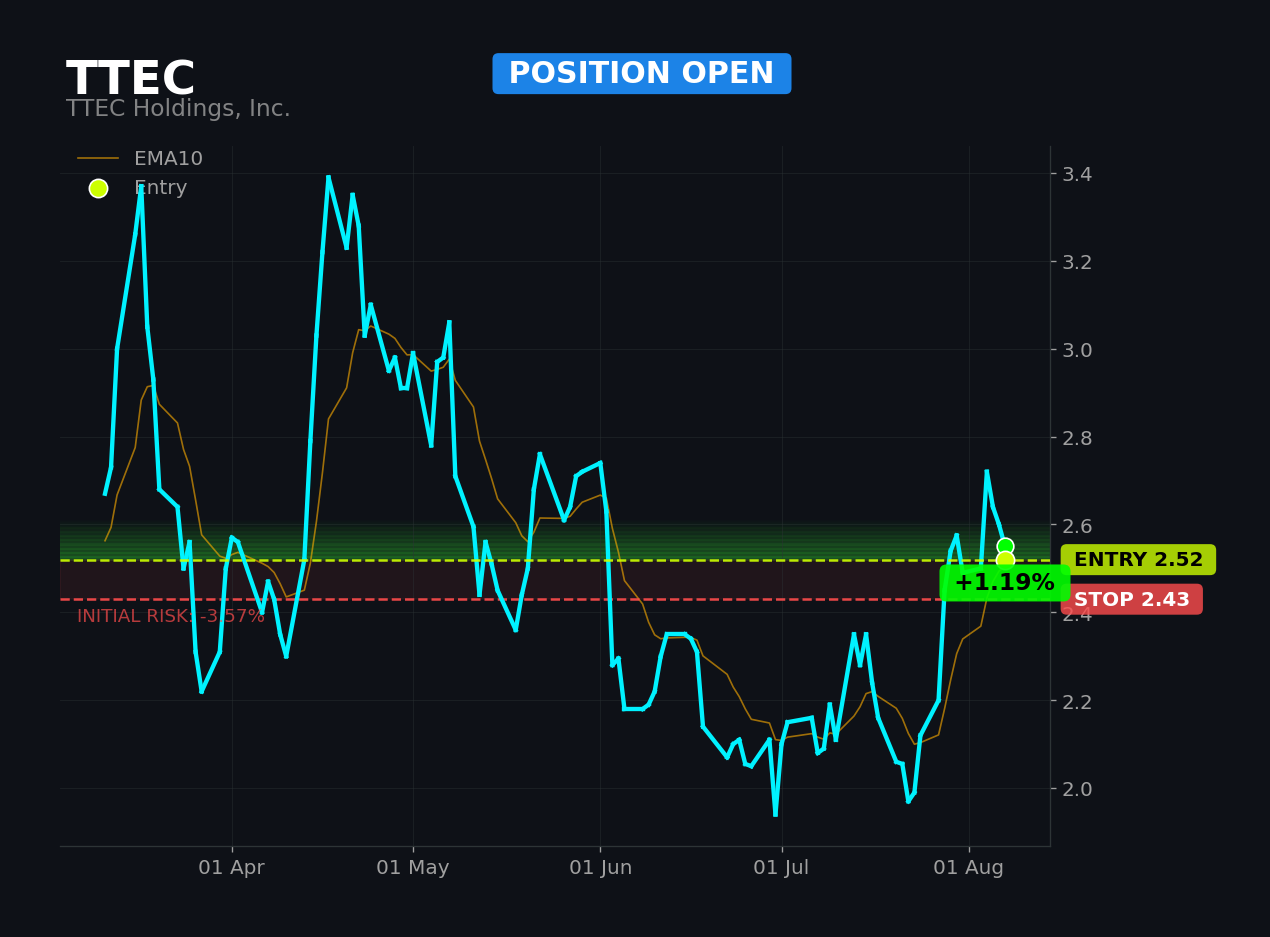Viewport: 1270px width, 937px height.
Task: Click the INITIAL RISK -3.57% text
Action: point(171,617)
